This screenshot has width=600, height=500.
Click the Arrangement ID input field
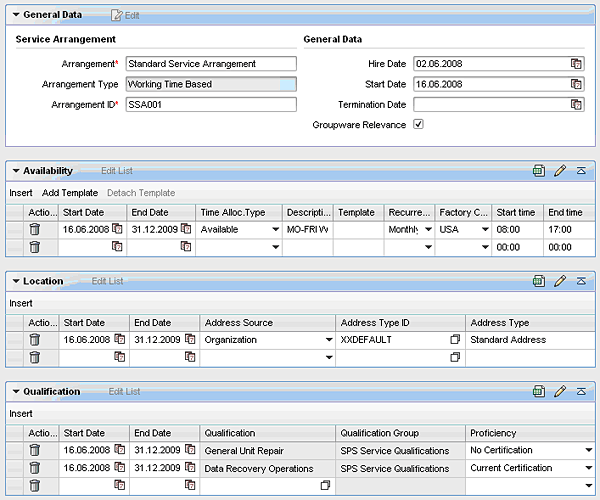[x=211, y=104]
